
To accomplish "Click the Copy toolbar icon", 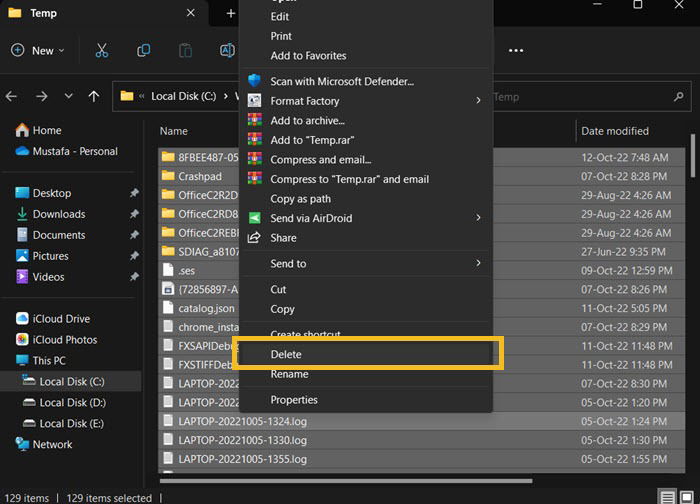I will (143, 50).
